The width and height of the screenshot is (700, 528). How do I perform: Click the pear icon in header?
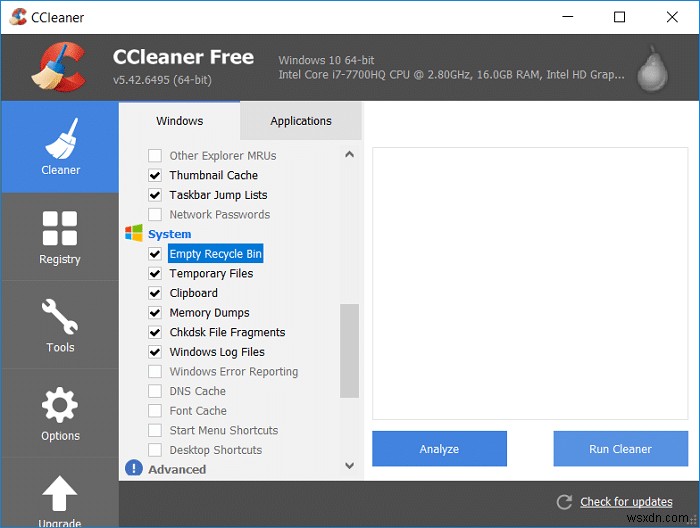652,69
